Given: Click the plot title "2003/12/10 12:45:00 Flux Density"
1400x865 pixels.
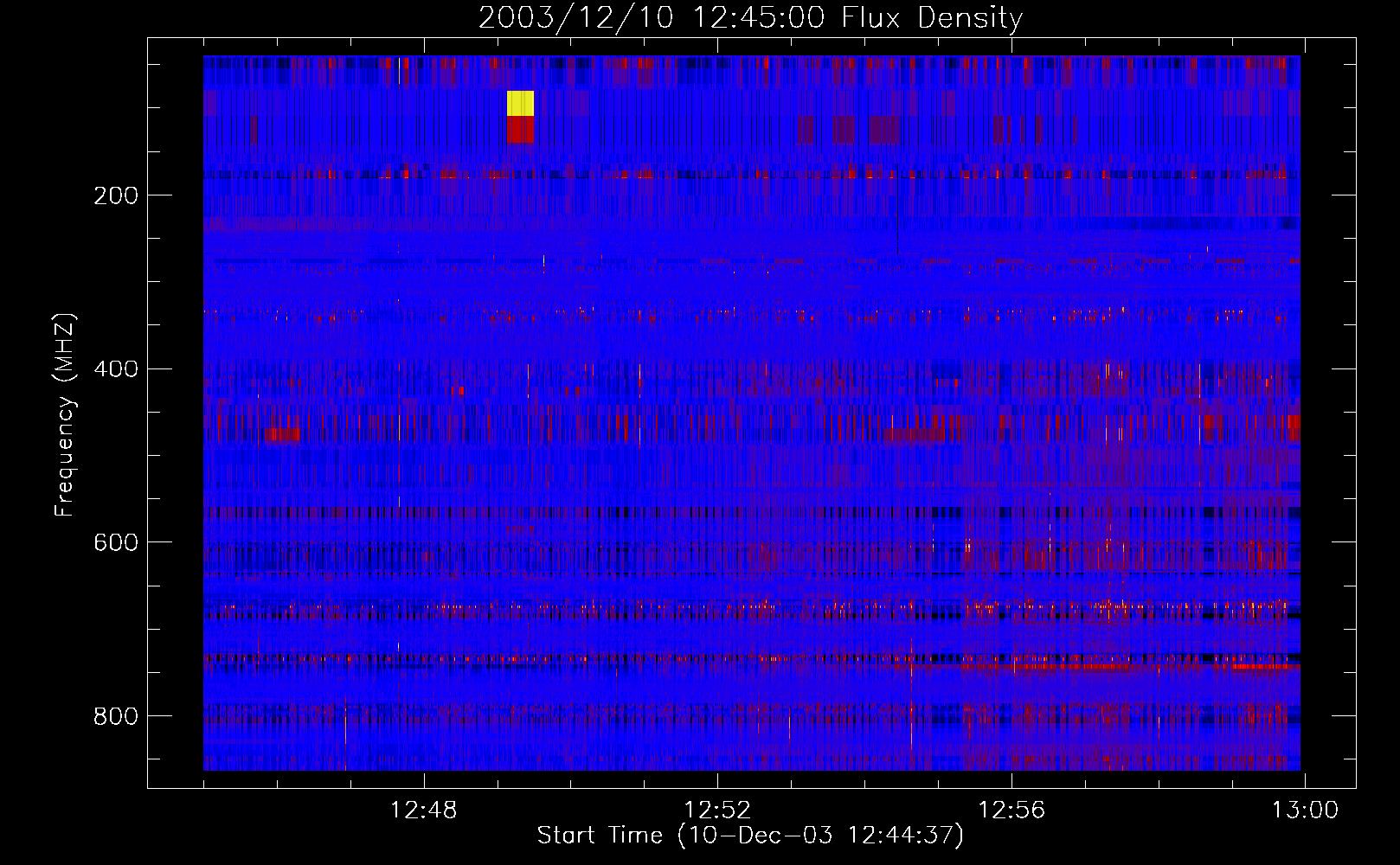Looking at the screenshot, I should click(751, 17).
